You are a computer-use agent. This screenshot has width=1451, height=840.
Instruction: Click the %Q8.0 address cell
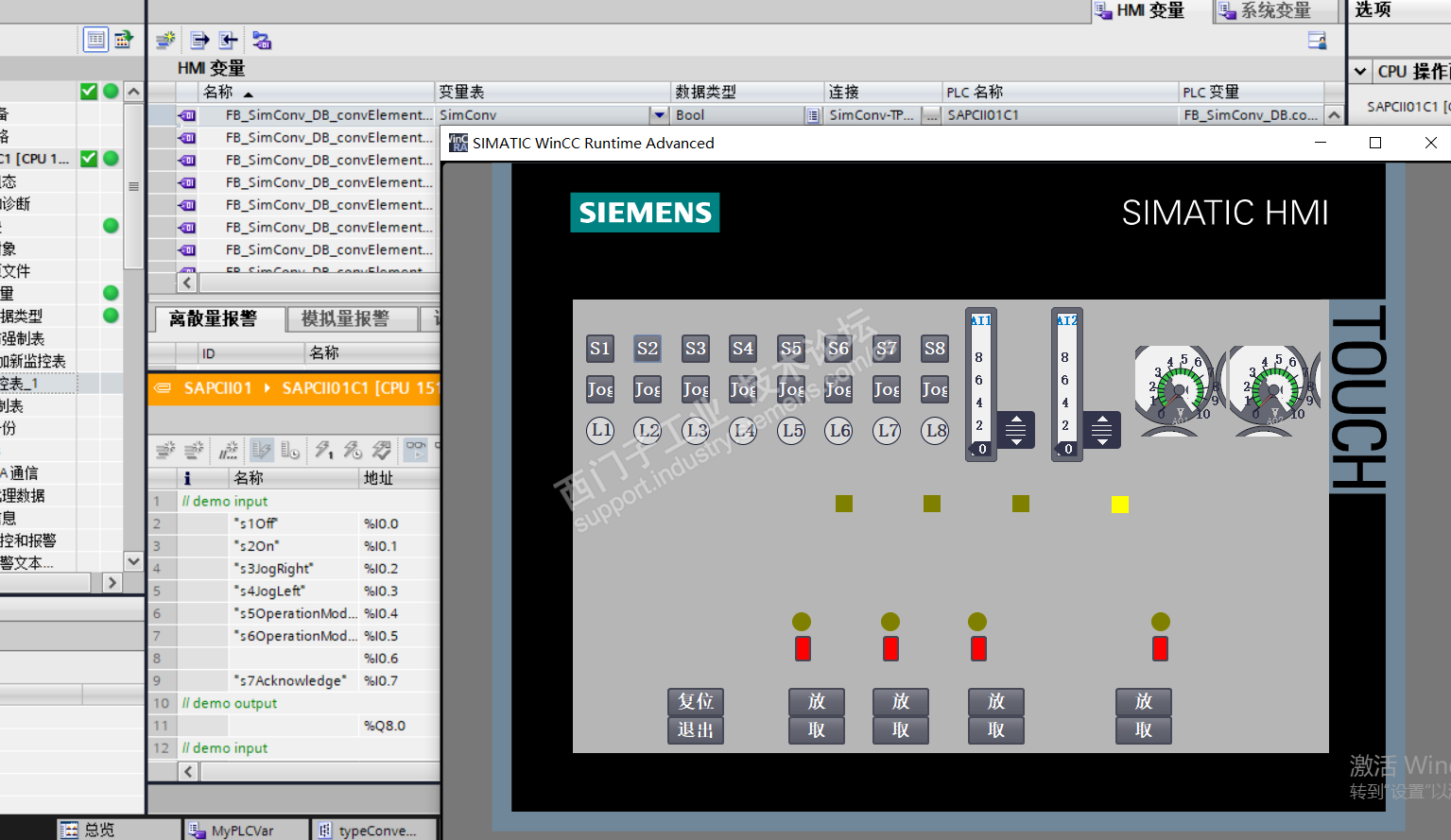click(400, 726)
